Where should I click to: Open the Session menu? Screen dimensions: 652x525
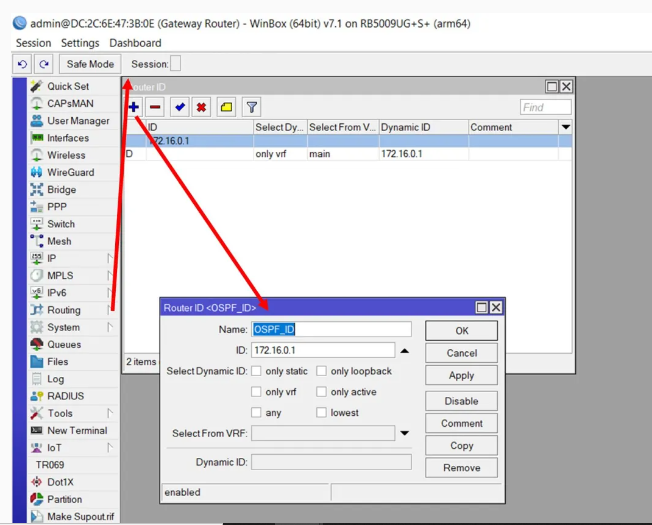[x=33, y=43]
